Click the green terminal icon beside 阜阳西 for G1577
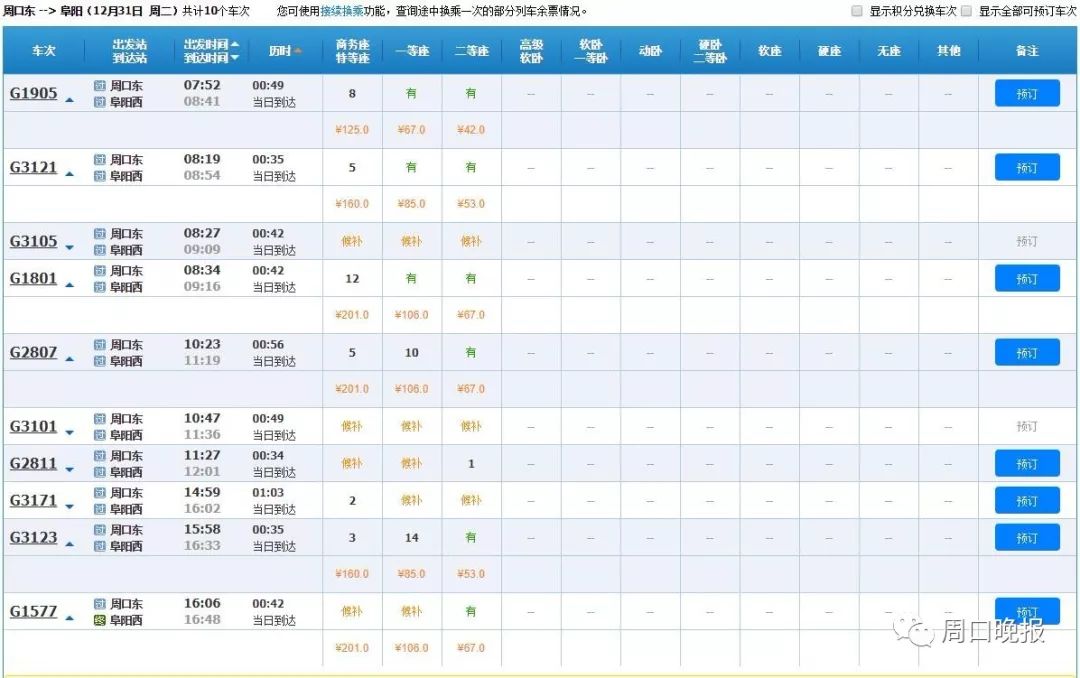The width and height of the screenshot is (1080, 678). (x=99, y=620)
